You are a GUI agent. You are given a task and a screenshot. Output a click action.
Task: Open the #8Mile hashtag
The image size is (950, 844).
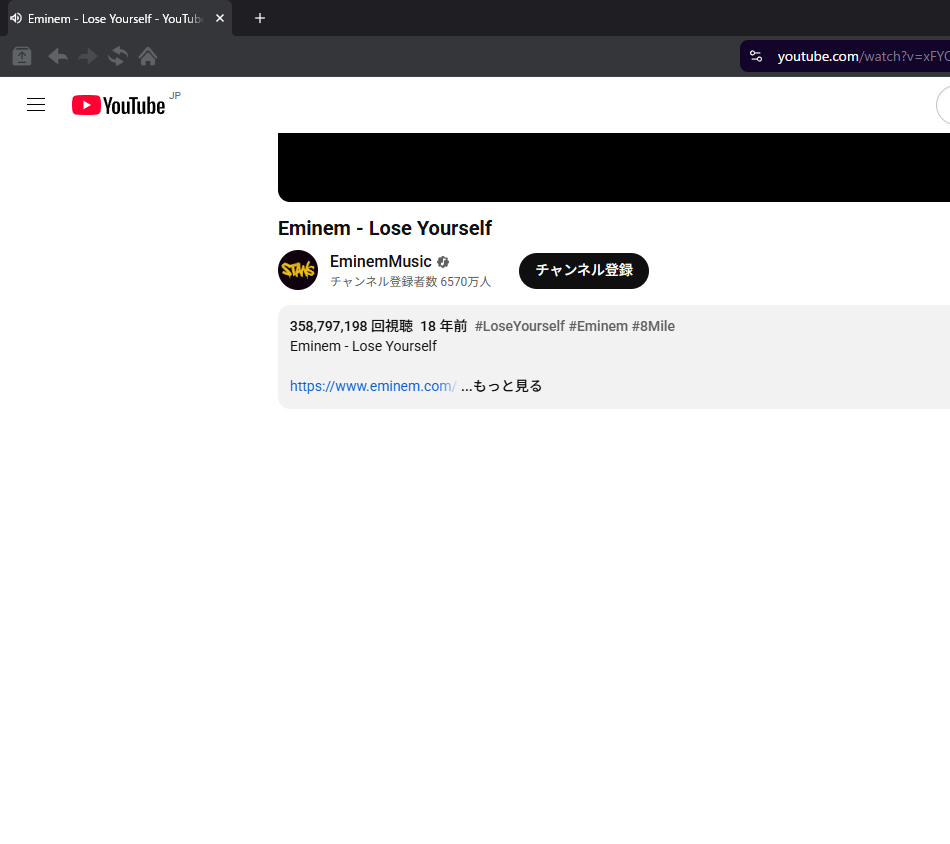click(653, 326)
